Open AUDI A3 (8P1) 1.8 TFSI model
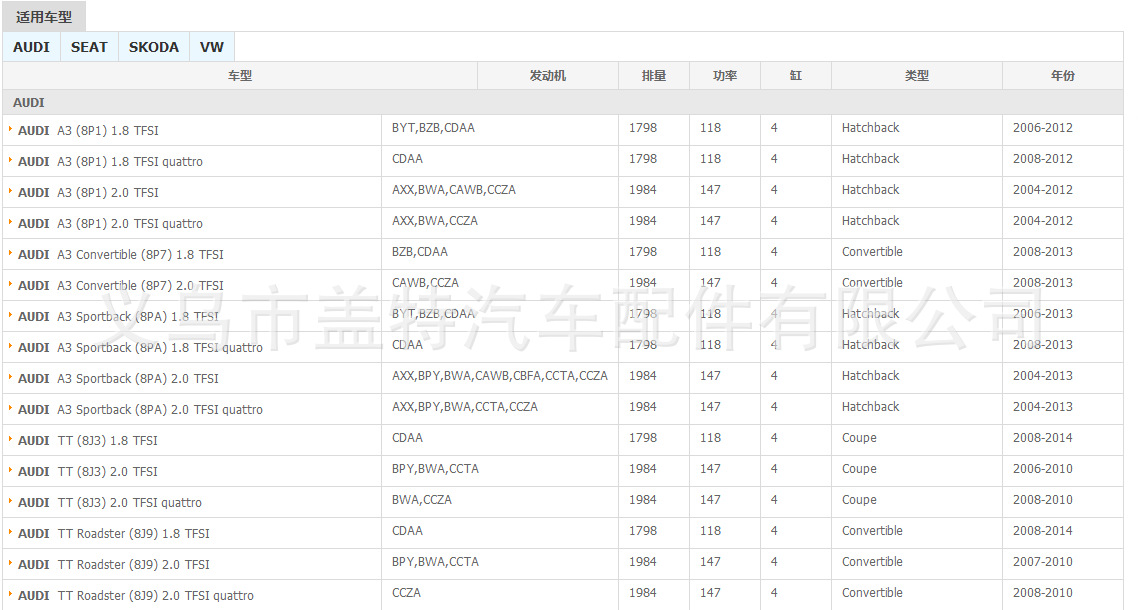Image resolution: width=1138 pixels, height=610 pixels. (88, 131)
